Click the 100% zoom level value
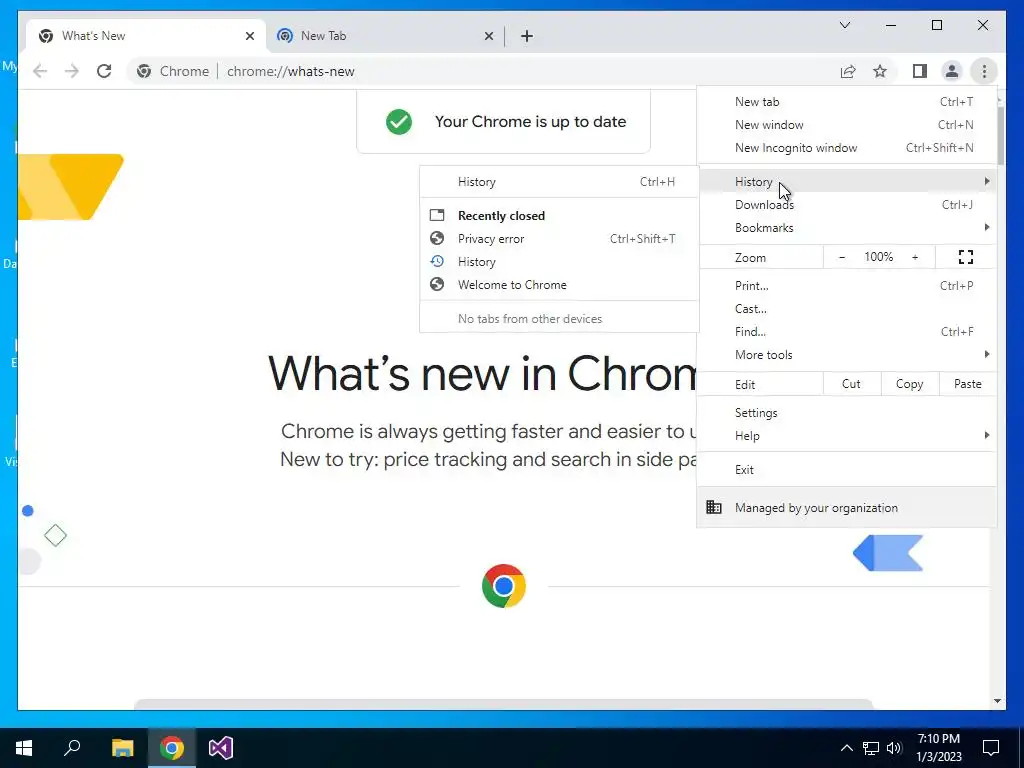The image size is (1024, 768). (x=878, y=257)
